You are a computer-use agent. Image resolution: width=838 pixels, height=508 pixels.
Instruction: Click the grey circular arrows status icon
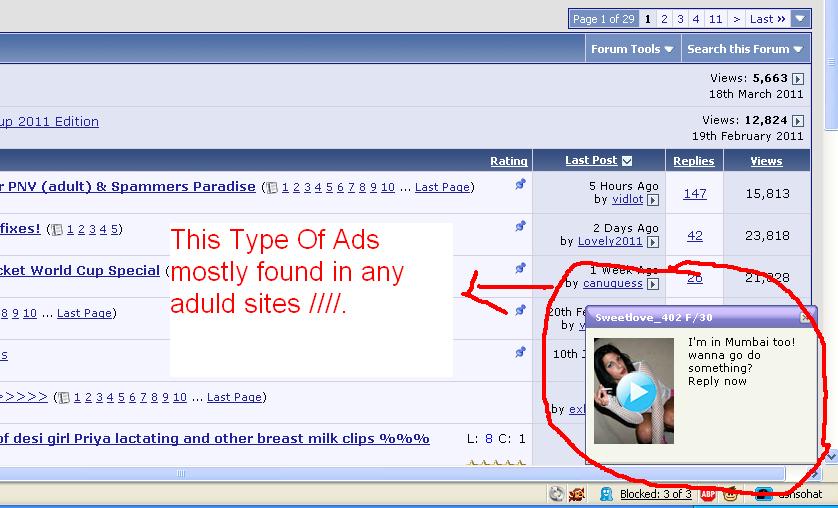coord(556,494)
